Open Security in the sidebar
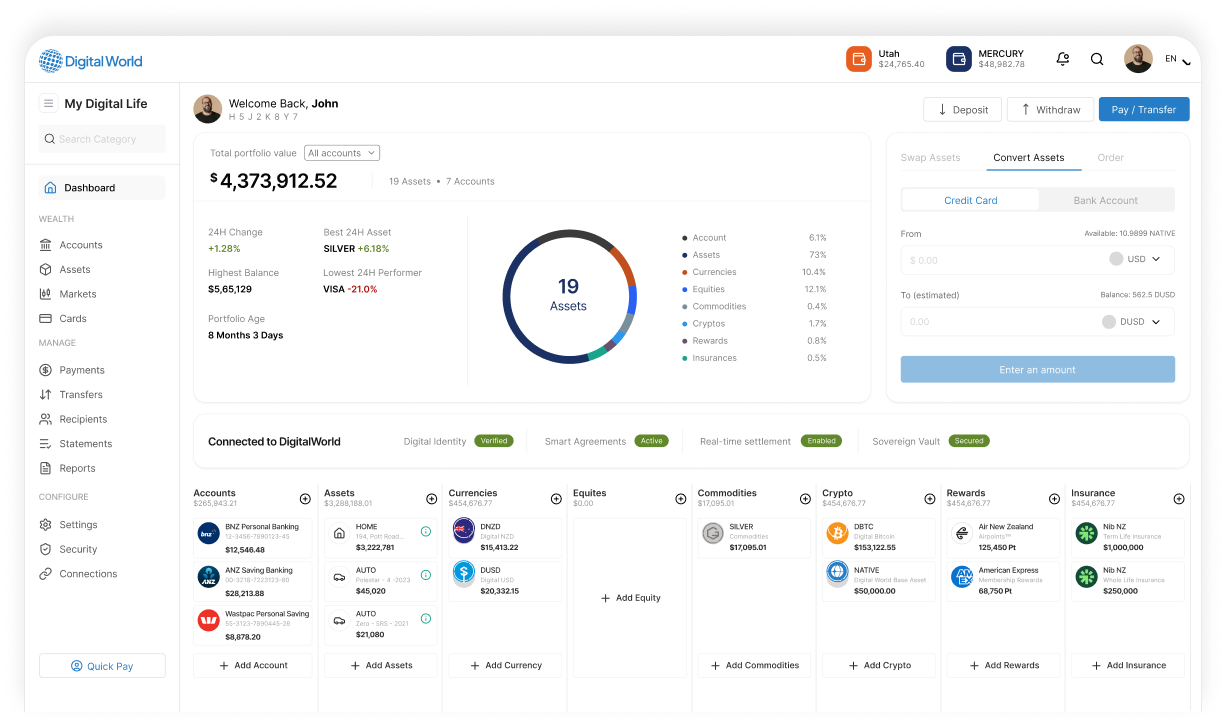Screen dimensions: 1226x725 (x=68, y=549)
